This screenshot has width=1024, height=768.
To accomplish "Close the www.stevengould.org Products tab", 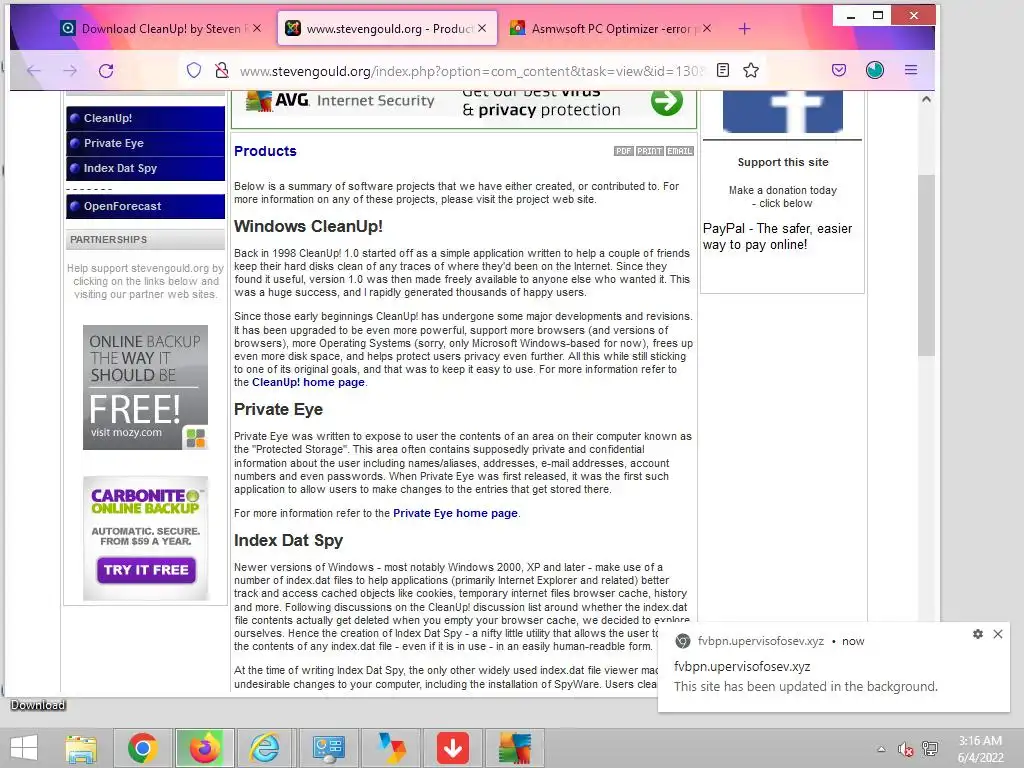I will click(x=482, y=28).
